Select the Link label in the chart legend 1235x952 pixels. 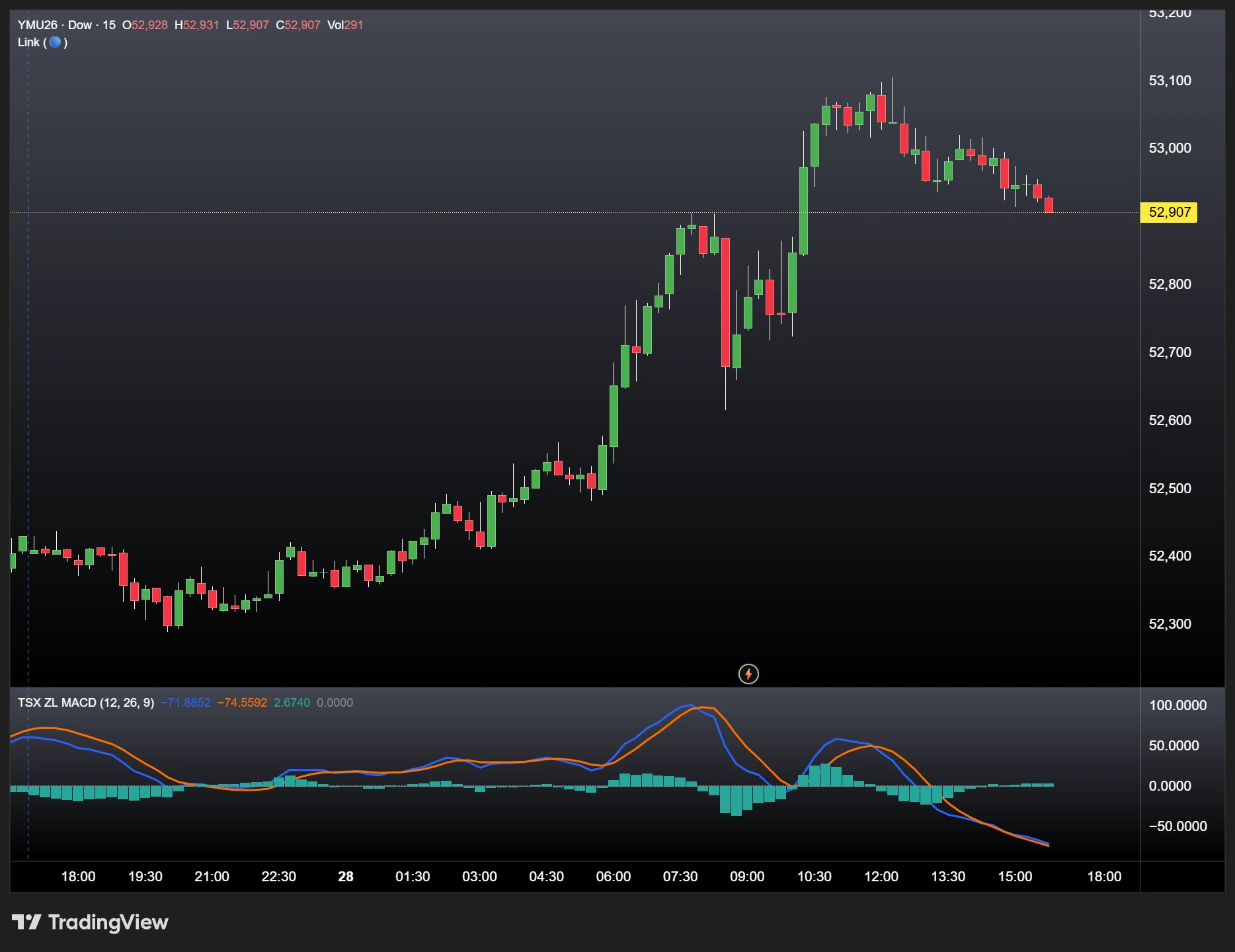[28, 42]
